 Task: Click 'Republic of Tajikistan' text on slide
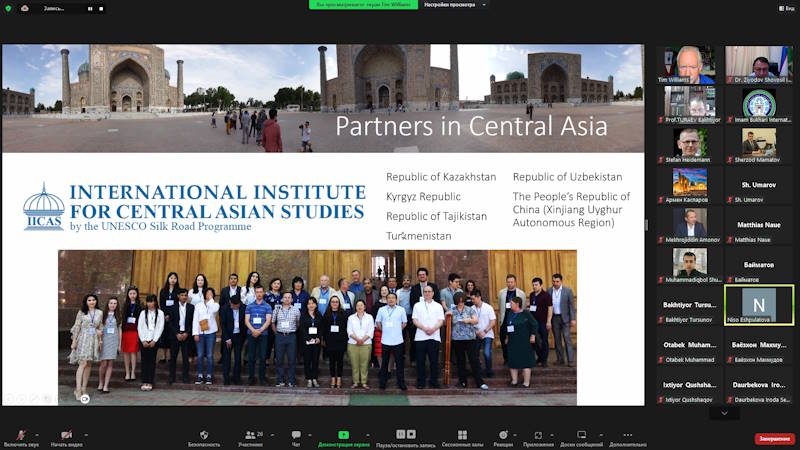tap(436, 216)
